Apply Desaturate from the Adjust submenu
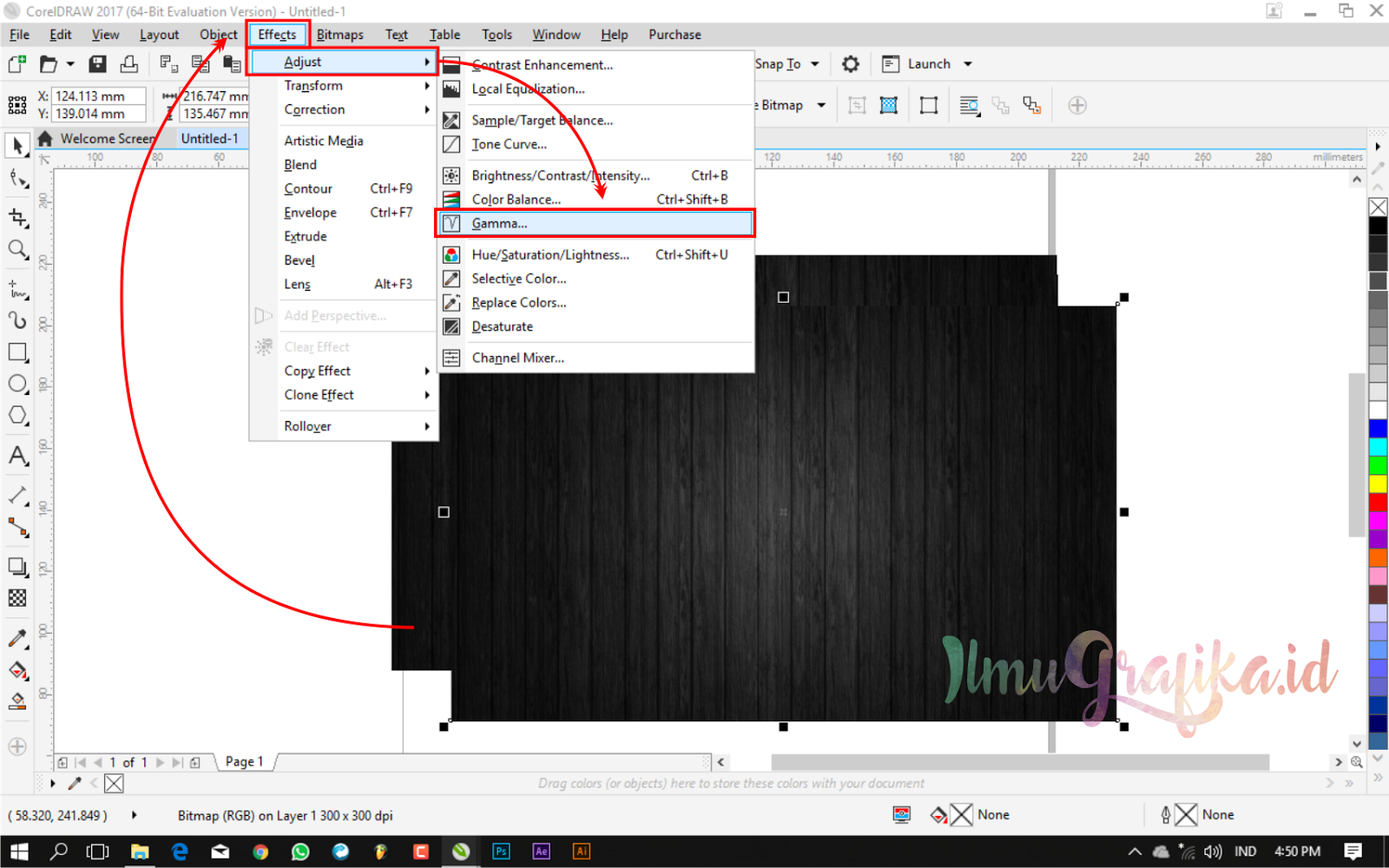Viewport: 1389px width, 868px height. click(x=502, y=326)
